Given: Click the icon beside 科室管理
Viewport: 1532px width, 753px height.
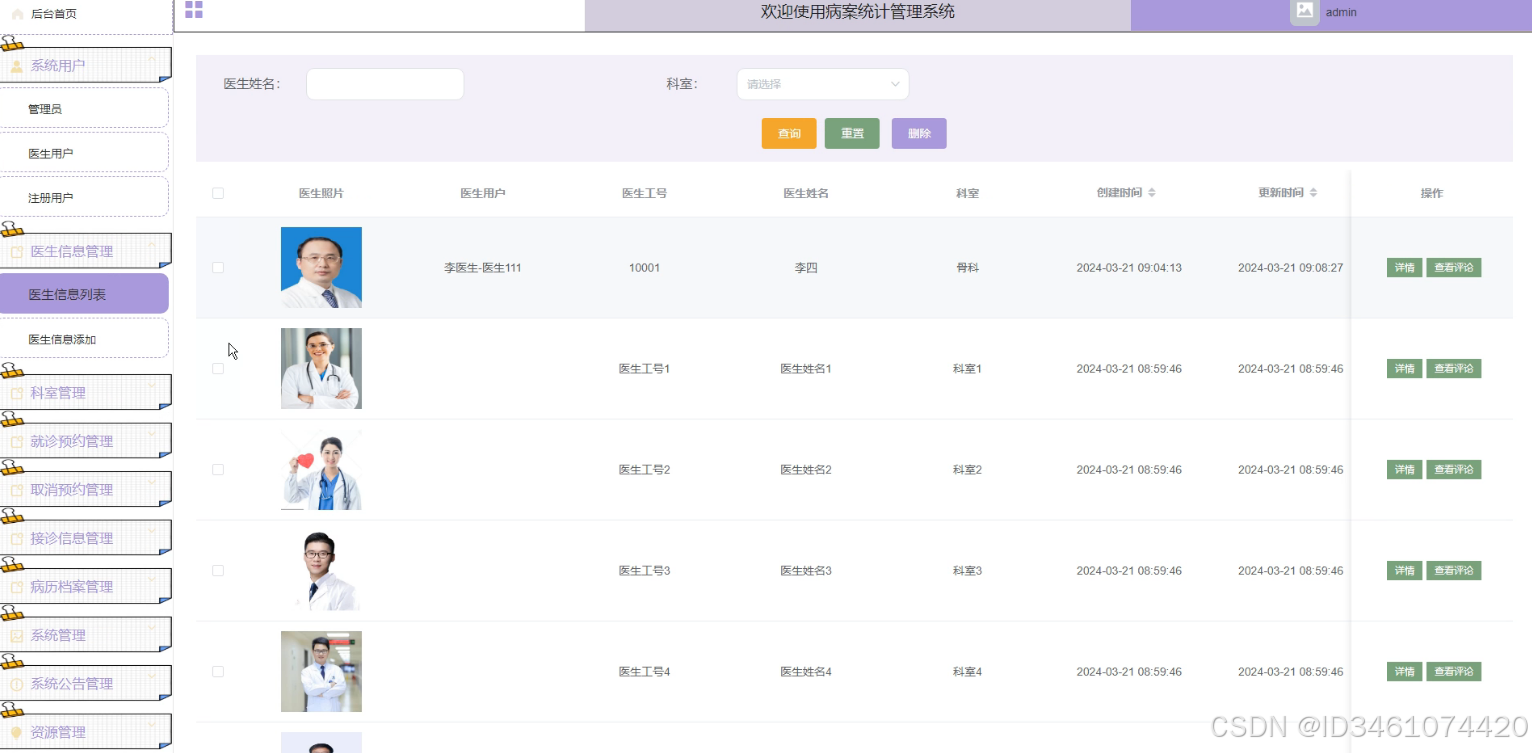Looking at the screenshot, I should click(x=17, y=393).
